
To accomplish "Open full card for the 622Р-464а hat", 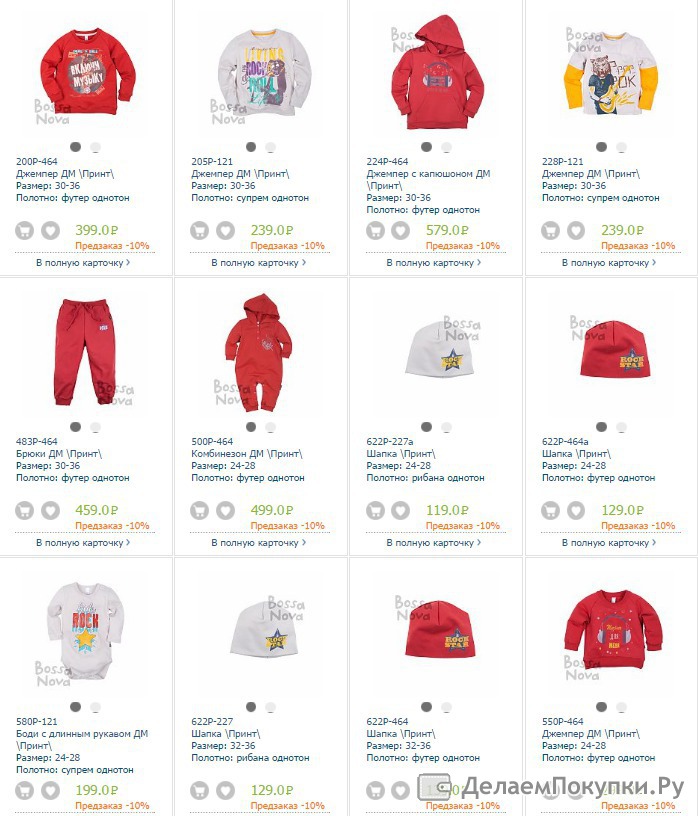I will (x=609, y=543).
